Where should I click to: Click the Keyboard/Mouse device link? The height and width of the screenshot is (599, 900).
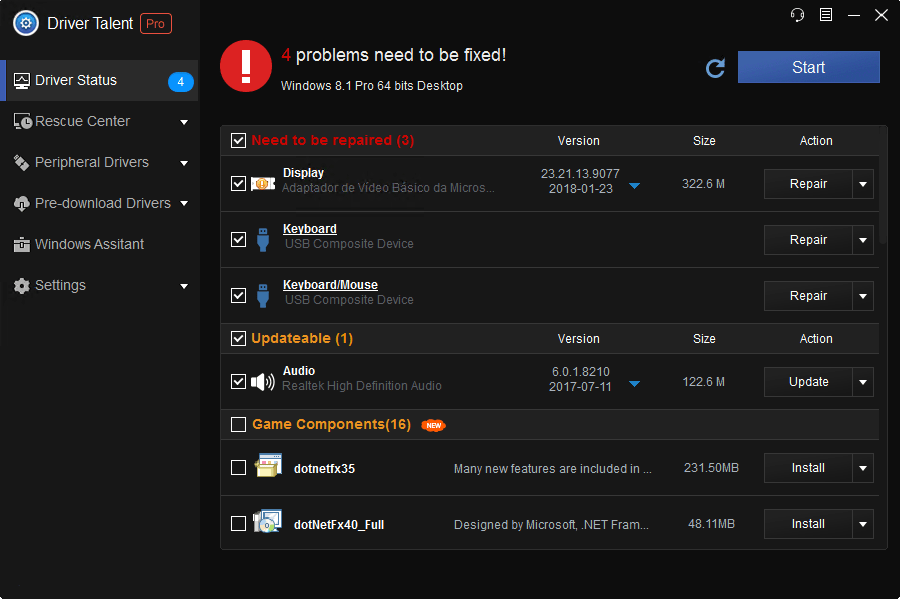click(x=330, y=285)
